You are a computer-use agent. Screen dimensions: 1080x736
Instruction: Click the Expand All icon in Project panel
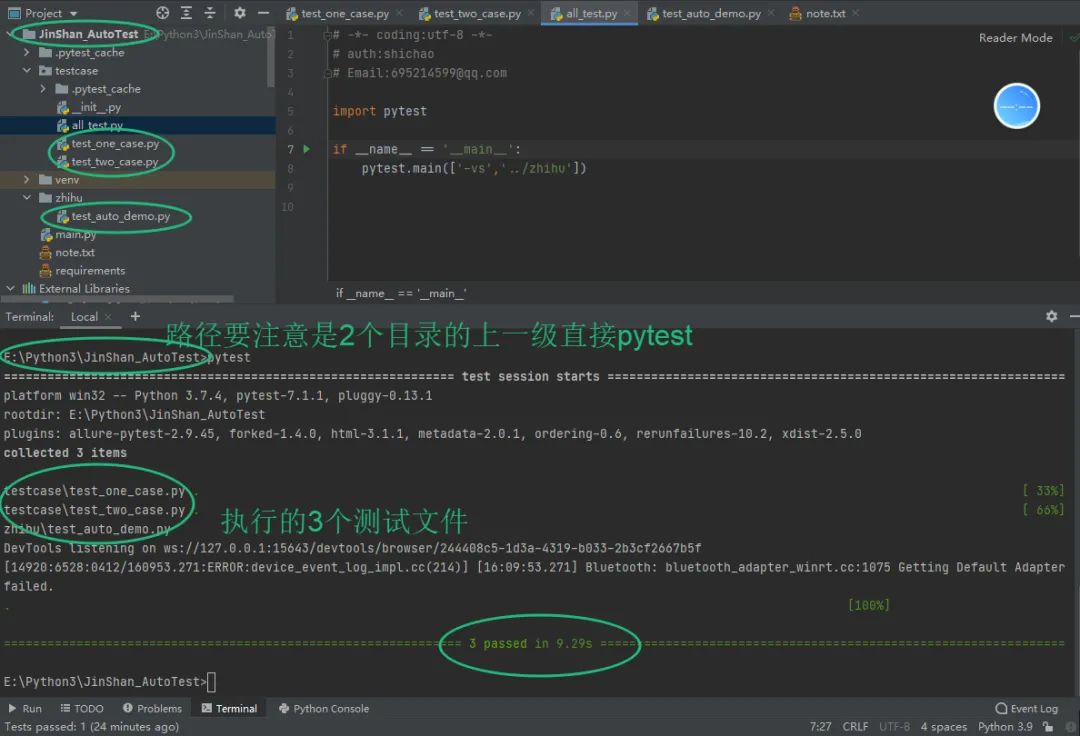(x=187, y=12)
